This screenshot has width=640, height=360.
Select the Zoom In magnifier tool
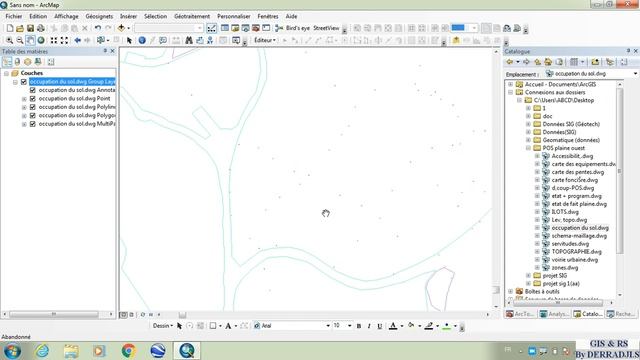(x=9, y=40)
